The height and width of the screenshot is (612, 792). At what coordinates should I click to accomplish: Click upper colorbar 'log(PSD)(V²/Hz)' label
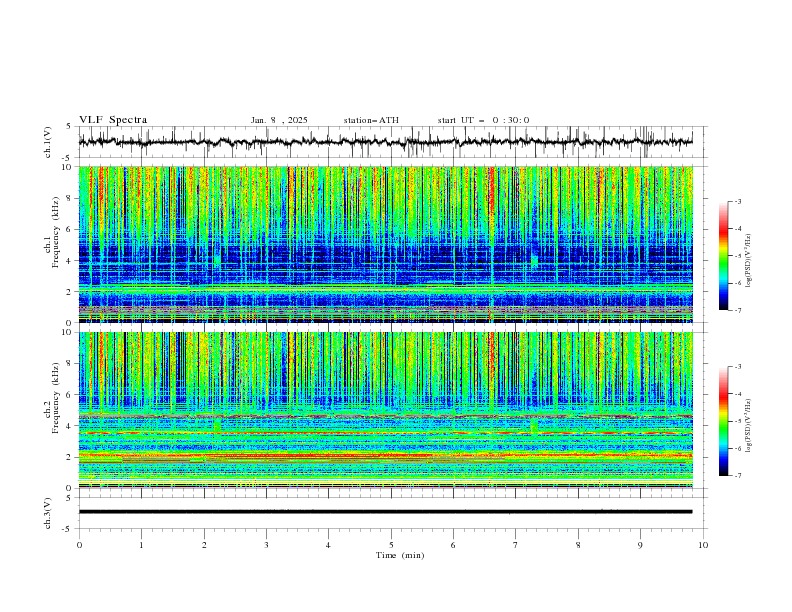pyautogui.click(x=749, y=261)
